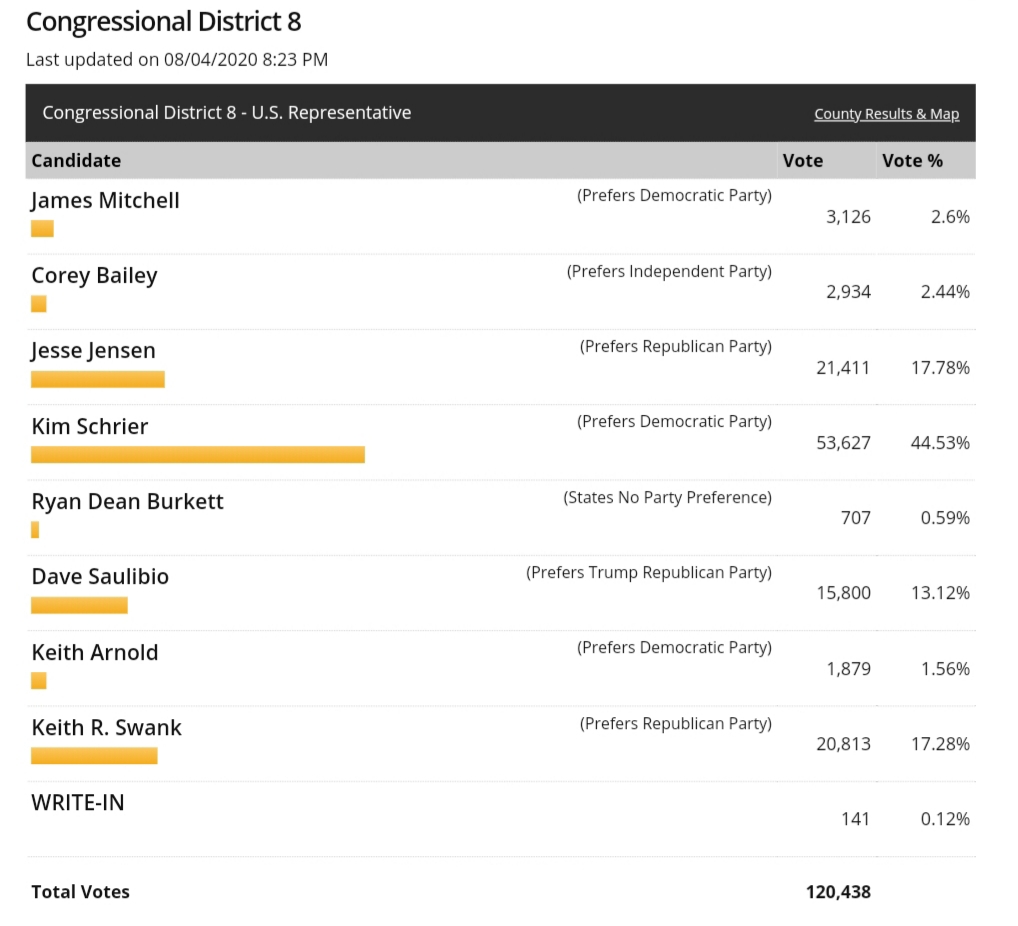
Task: Open the County Results & Map link
Action: (886, 113)
